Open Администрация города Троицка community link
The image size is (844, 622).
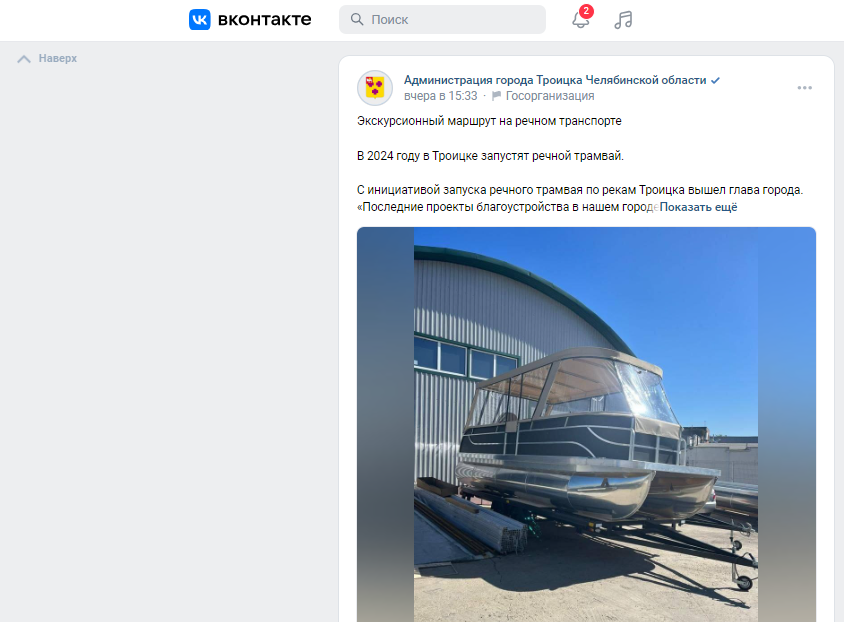tap(555, 80)
